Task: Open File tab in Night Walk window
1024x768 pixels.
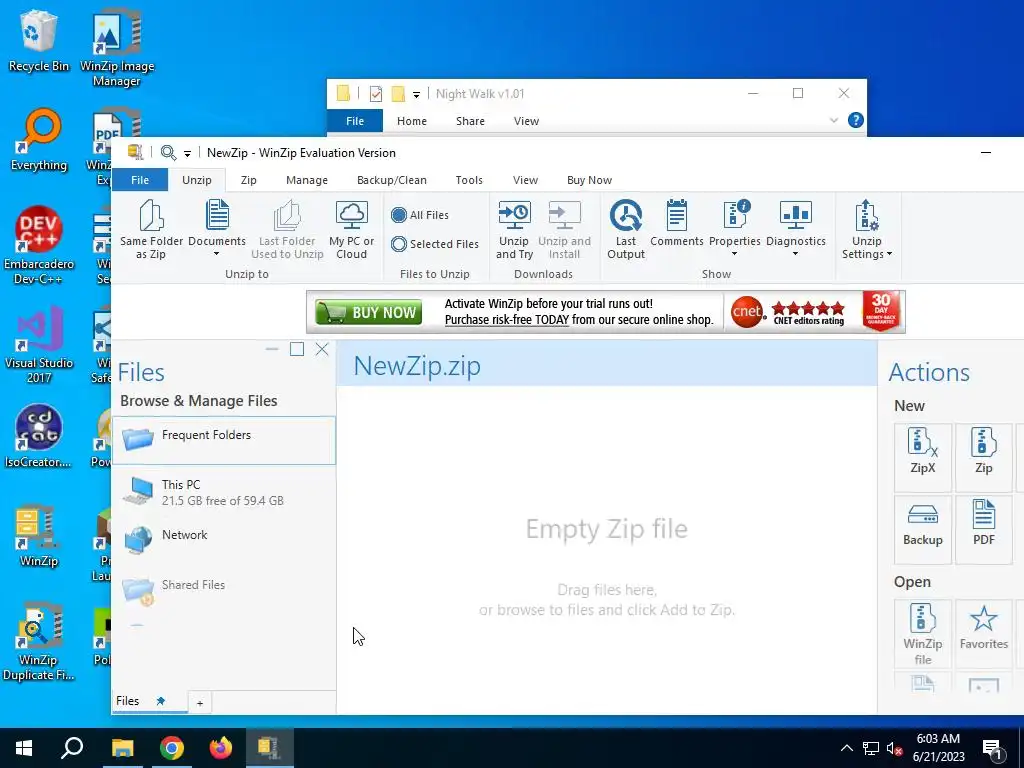Action: [x=355, y=121]
